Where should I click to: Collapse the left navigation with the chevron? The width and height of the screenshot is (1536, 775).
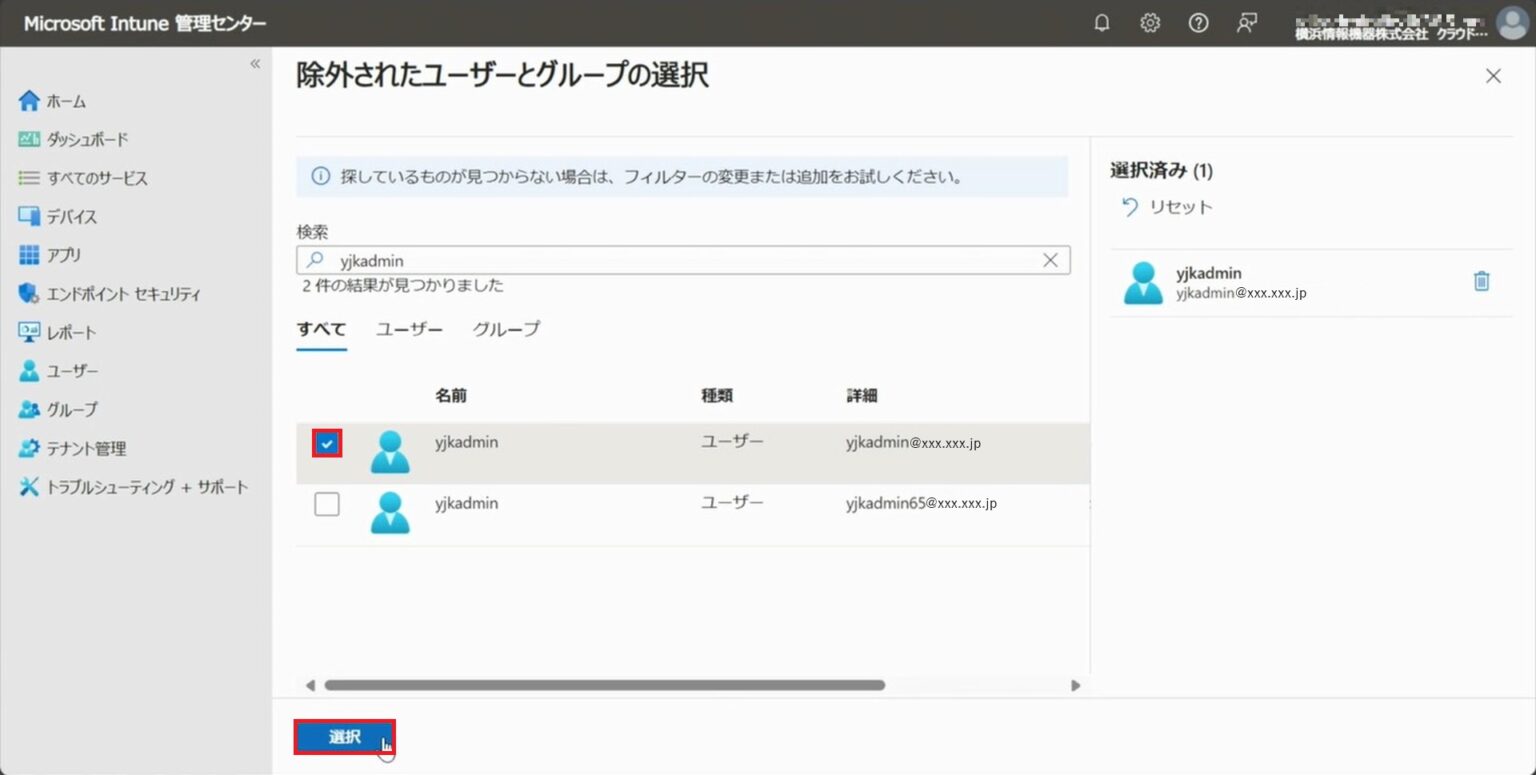[255, 62]
